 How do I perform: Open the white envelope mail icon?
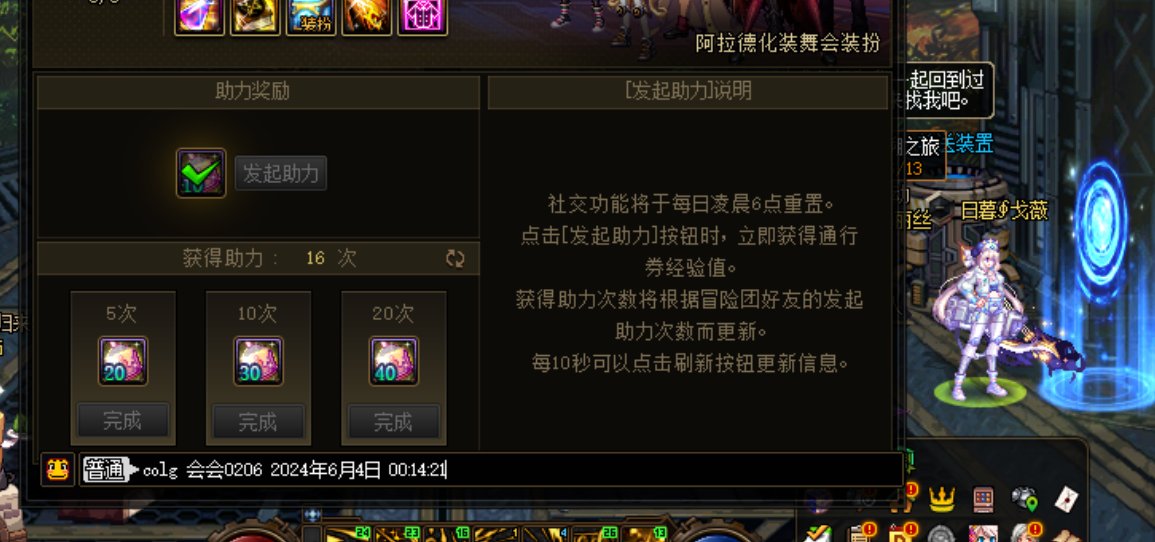click(1064, 500)
